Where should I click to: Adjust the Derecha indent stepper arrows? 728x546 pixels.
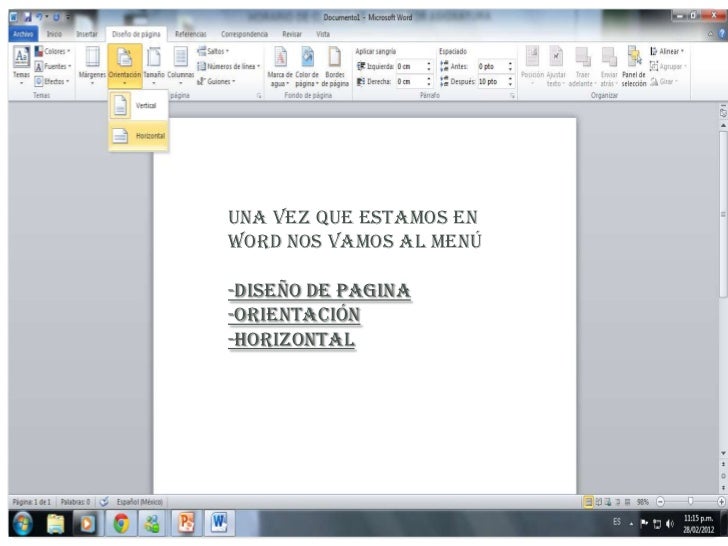coord(429,81)
